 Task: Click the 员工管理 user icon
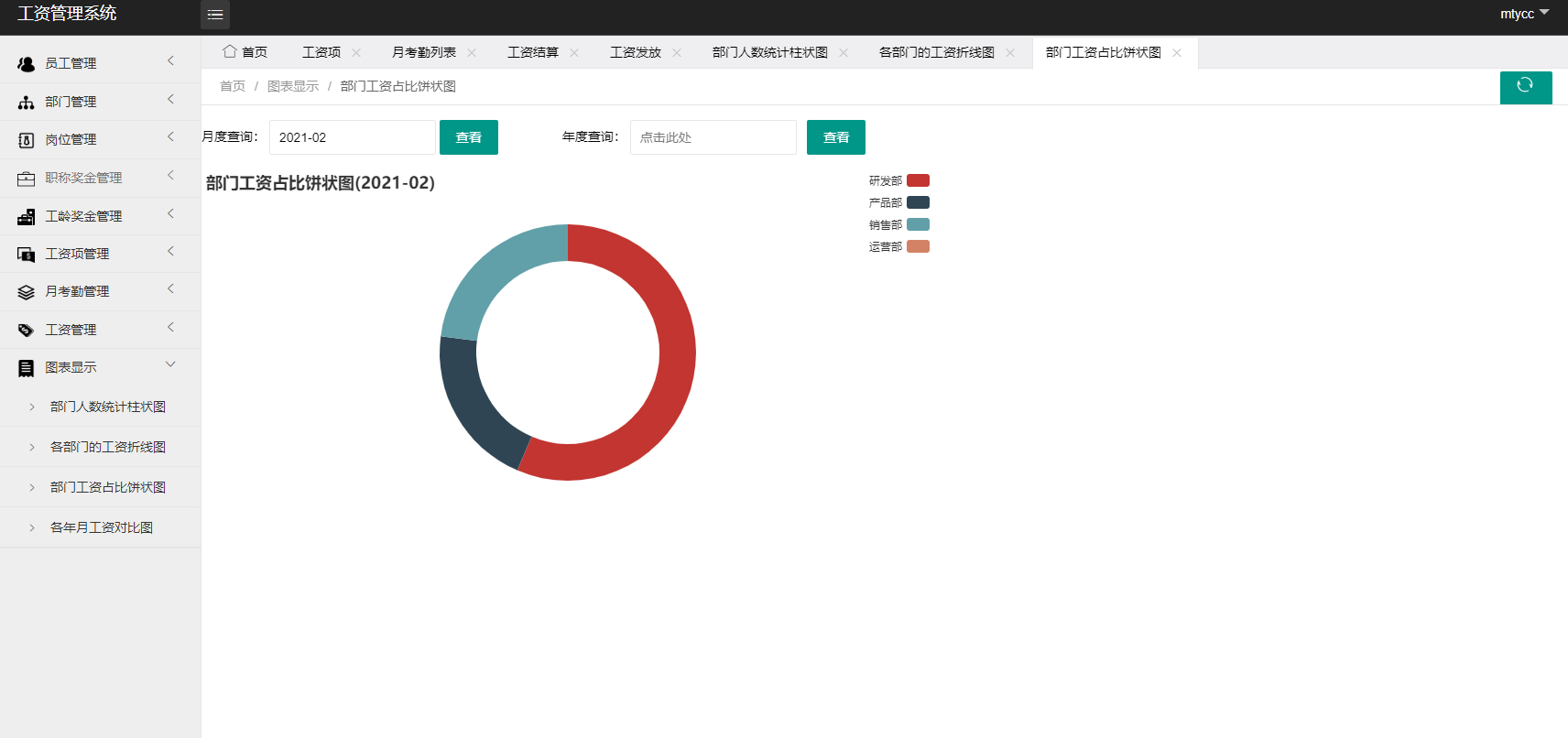pos(26,63)
